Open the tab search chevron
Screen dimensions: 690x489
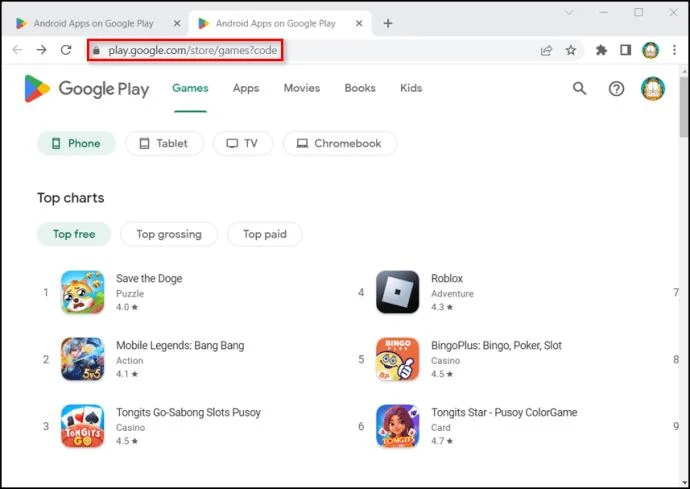569,13
